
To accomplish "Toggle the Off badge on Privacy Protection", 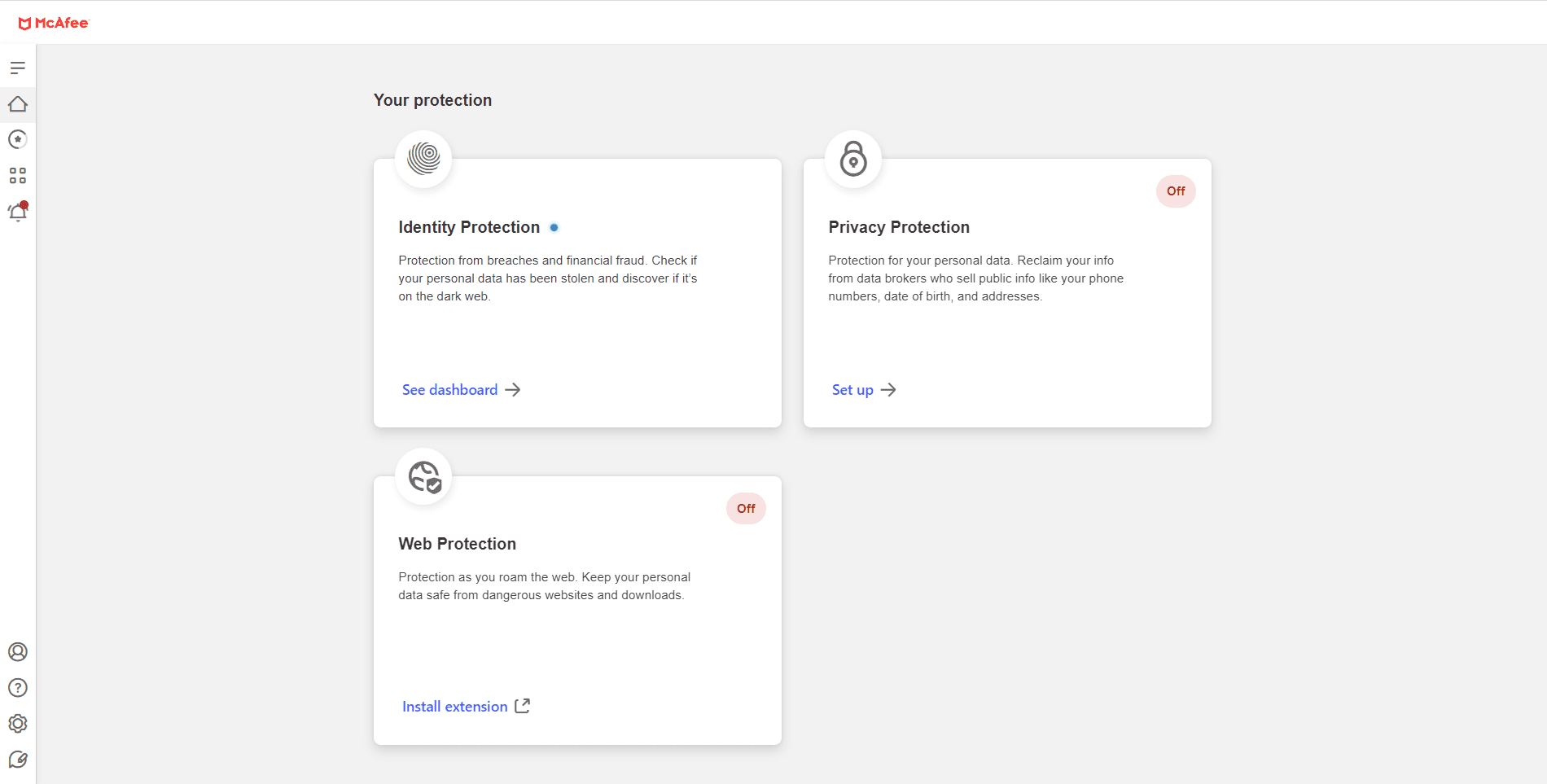I will (1175, 191).
